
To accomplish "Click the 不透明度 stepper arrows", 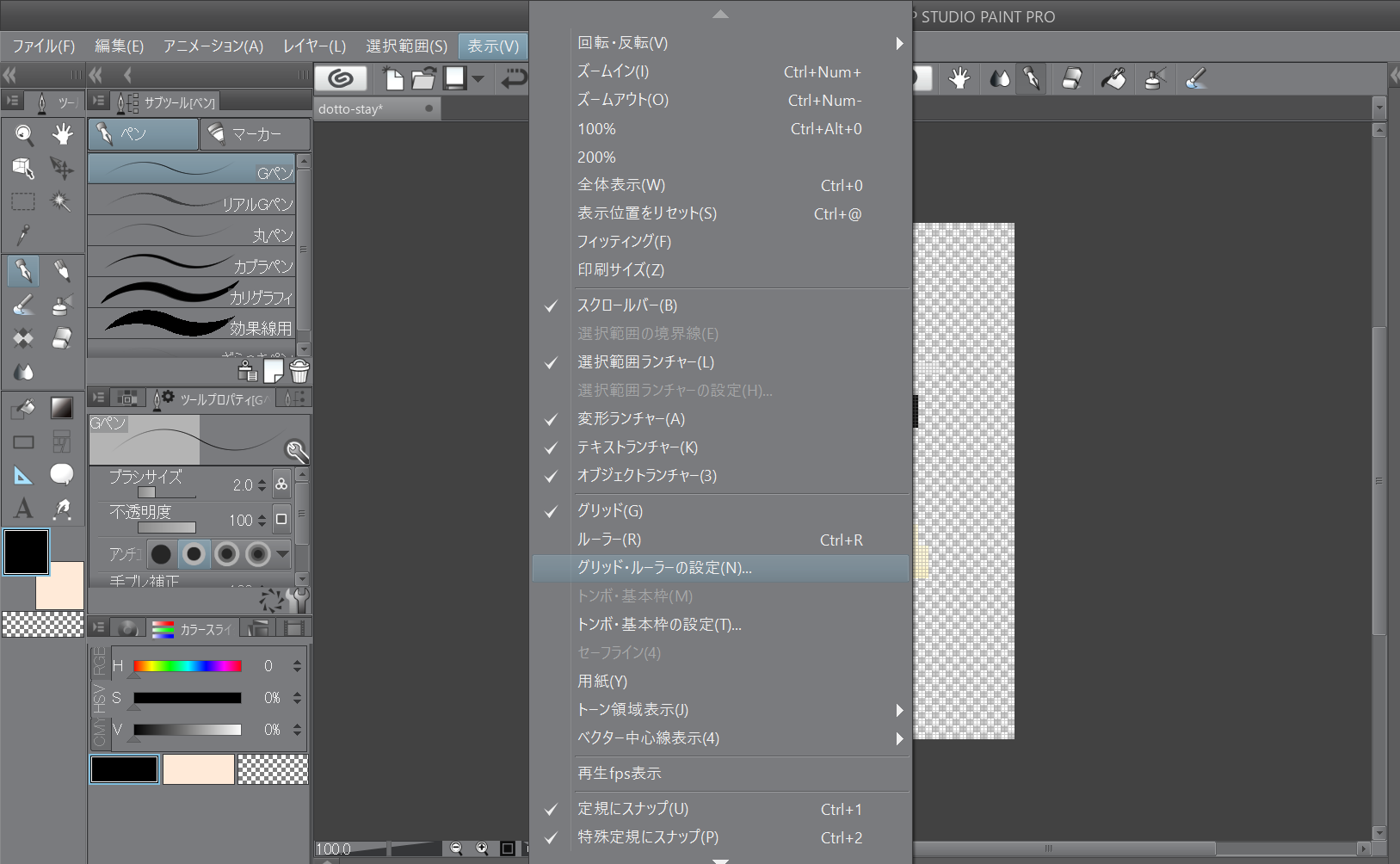I will tap(262, 521).
